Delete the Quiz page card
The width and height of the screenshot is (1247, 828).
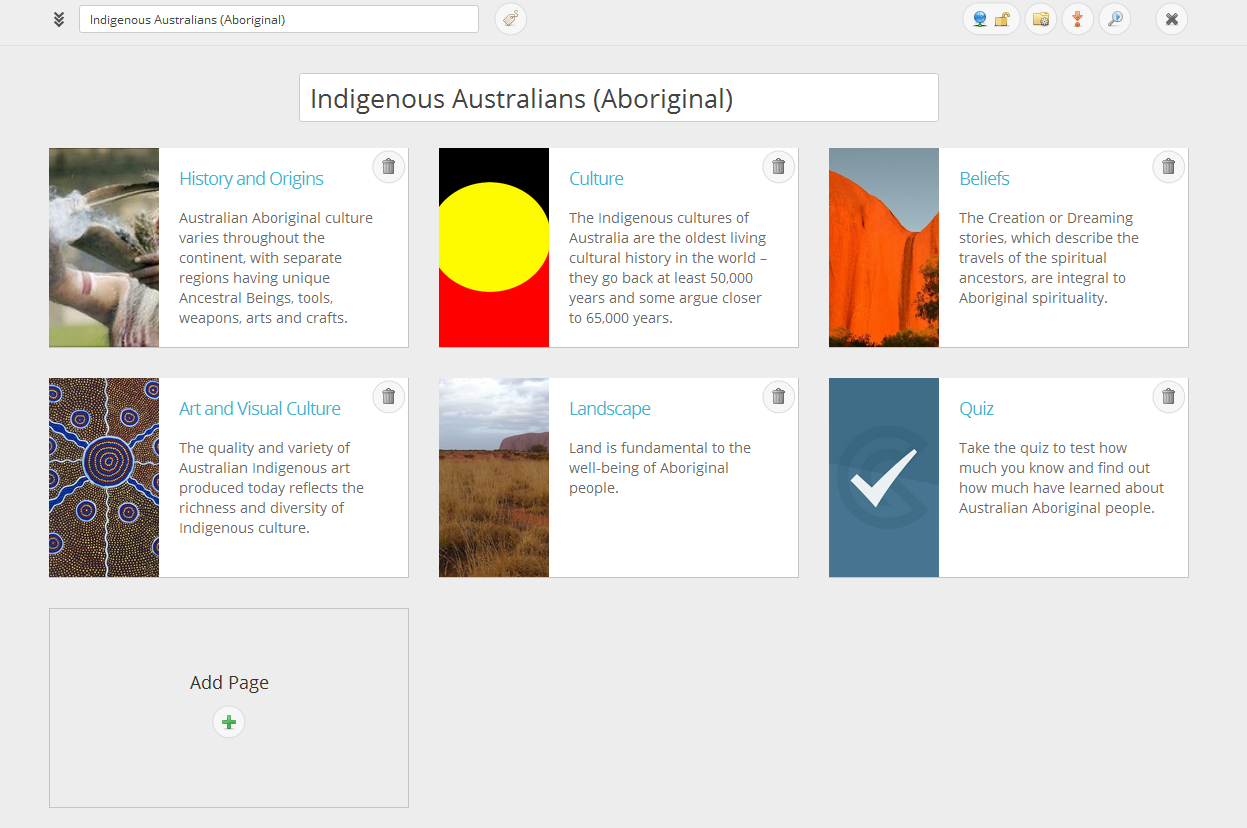click(x=1169, y=397)
